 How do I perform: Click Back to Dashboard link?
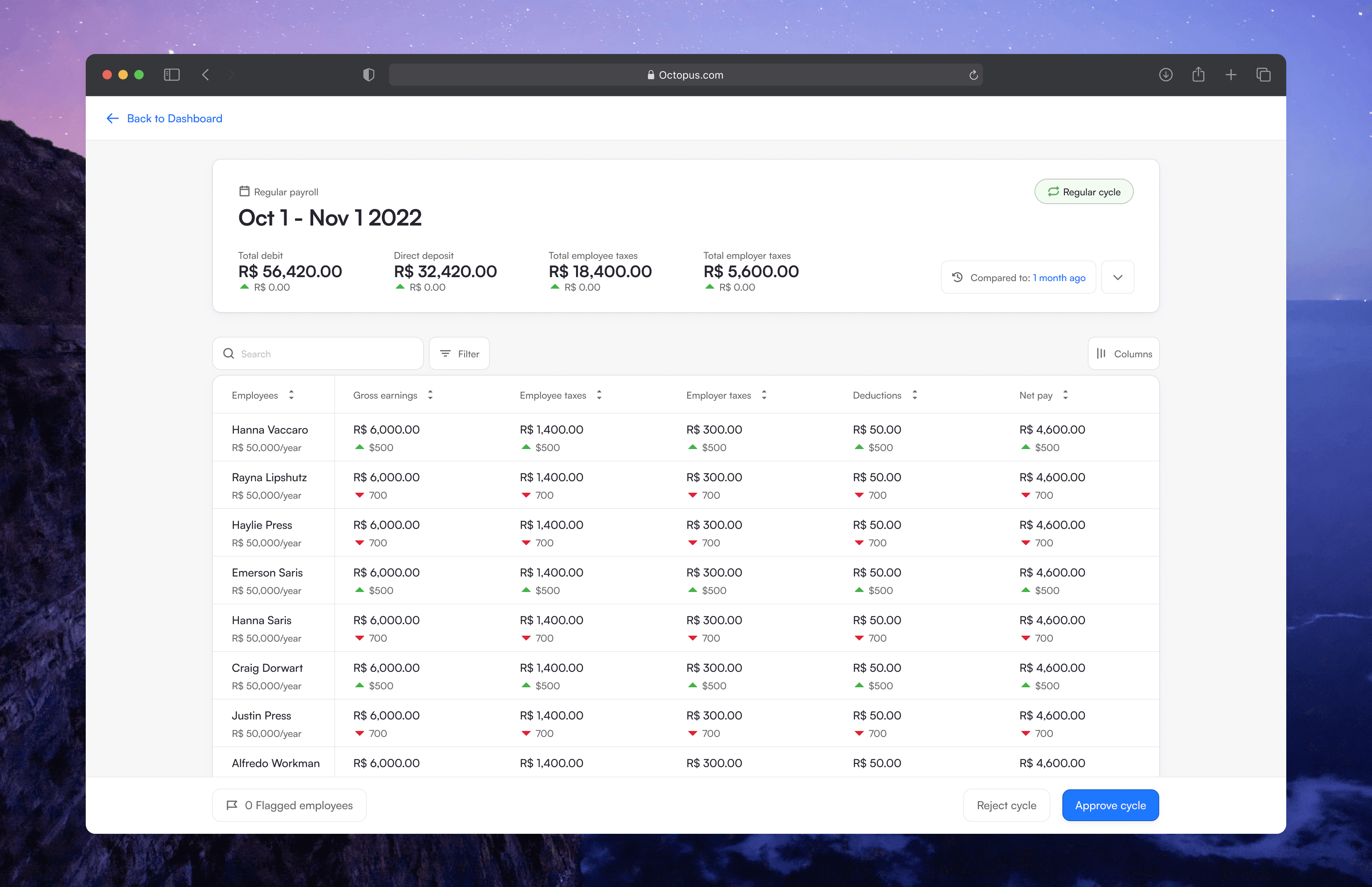(x=165, y=118)
